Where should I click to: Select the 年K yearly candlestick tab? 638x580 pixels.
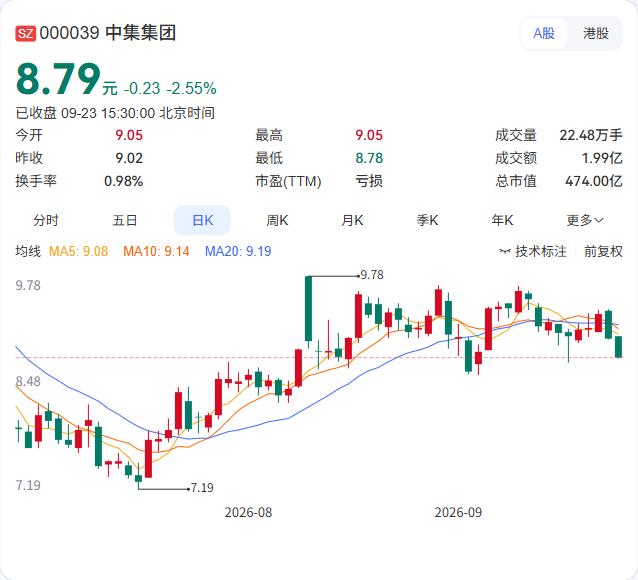pos(502,221)
